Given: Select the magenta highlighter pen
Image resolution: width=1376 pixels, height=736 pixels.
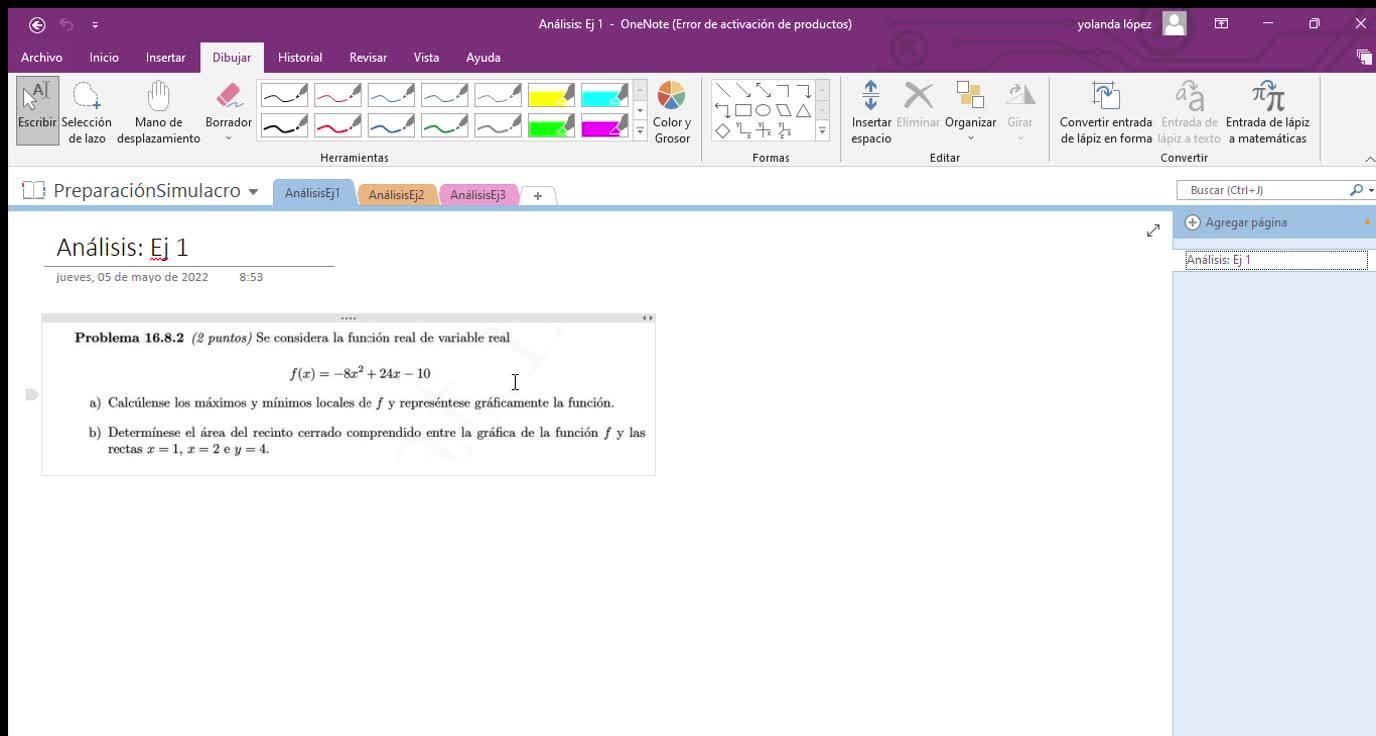Looking at the screenshot, I should [x=604, y=126].
